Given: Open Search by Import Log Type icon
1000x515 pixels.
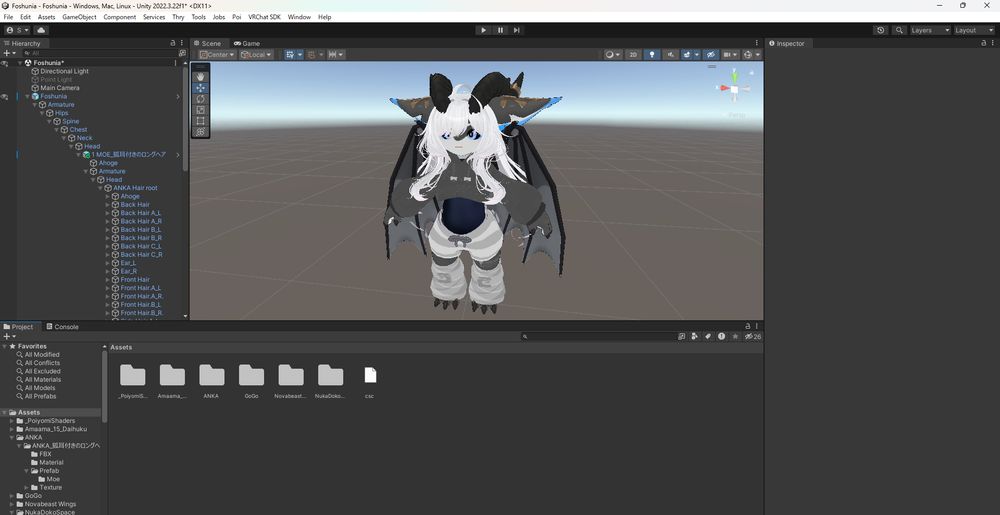Looking at the screenshot, I should tap(721, 336).
